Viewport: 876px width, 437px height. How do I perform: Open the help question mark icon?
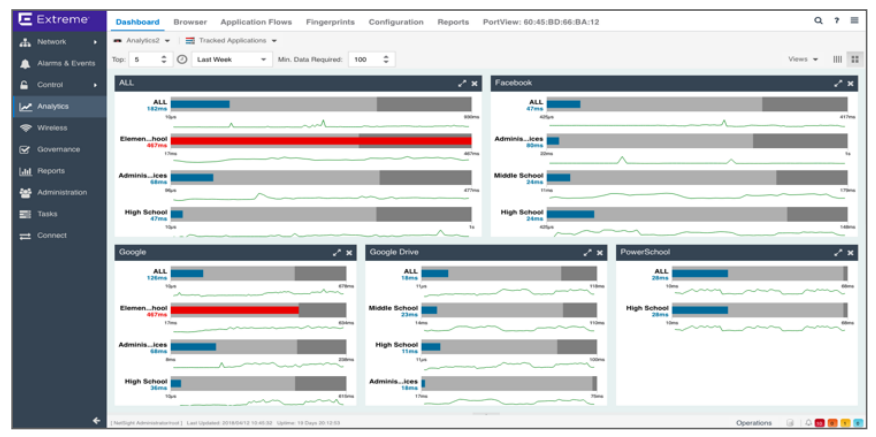(x=837, y=21)
